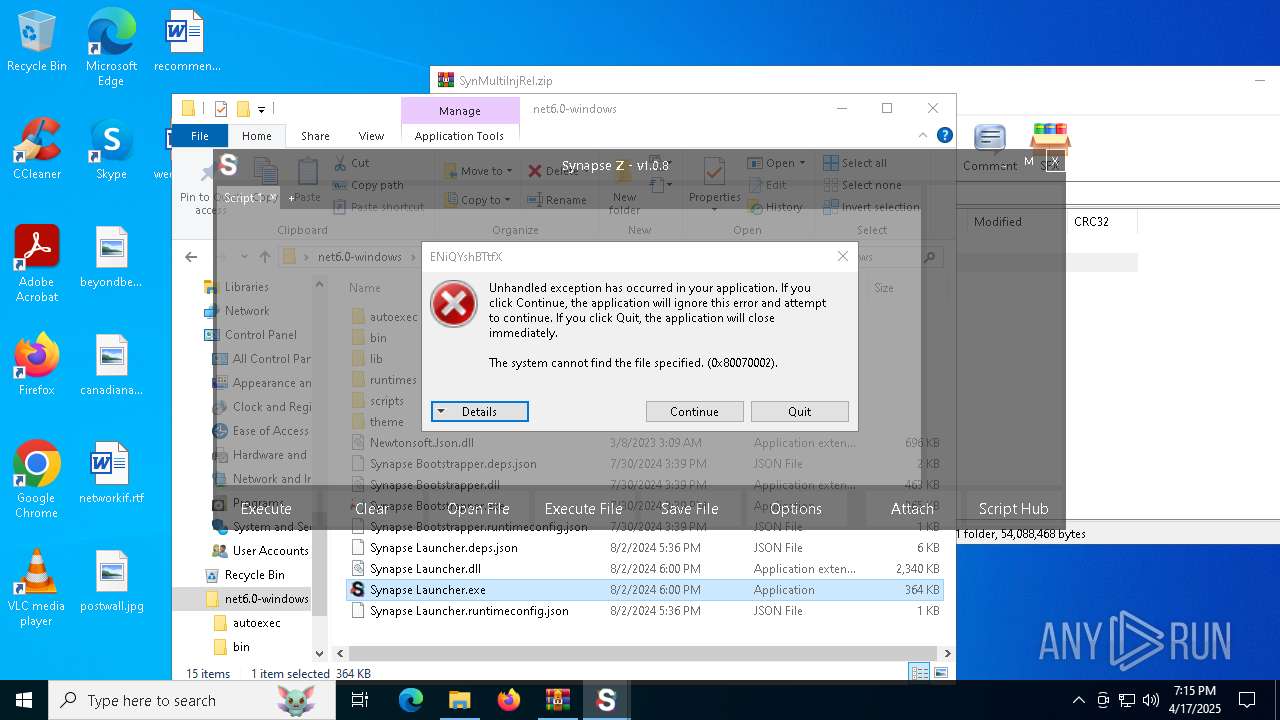This screenshot has height=720, width=1280.
Task: Click the Properties icon in quick access toolbar
Action: (x=221, y=109)
